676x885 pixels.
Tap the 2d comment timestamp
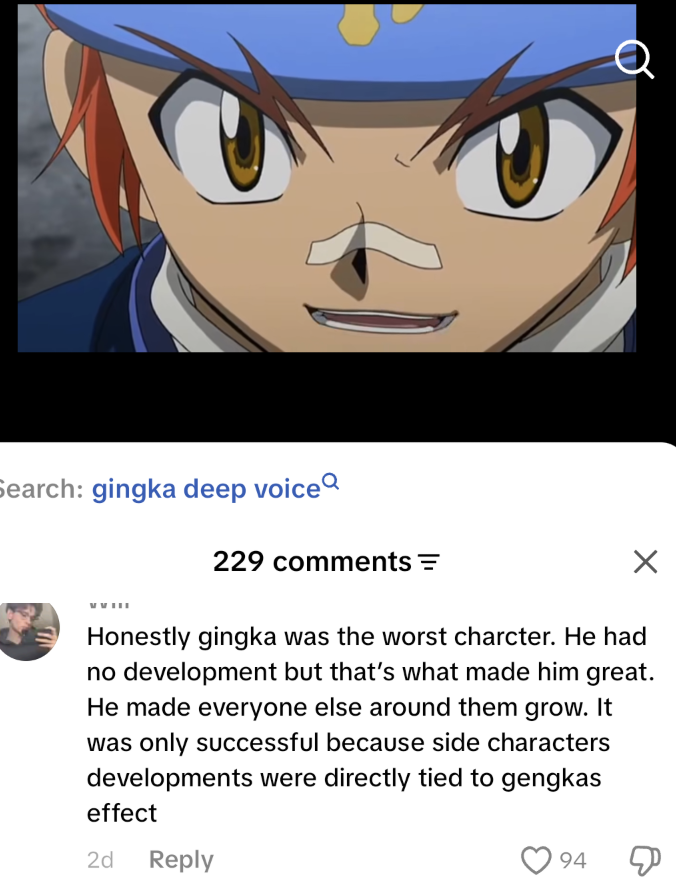coord(100,860)
